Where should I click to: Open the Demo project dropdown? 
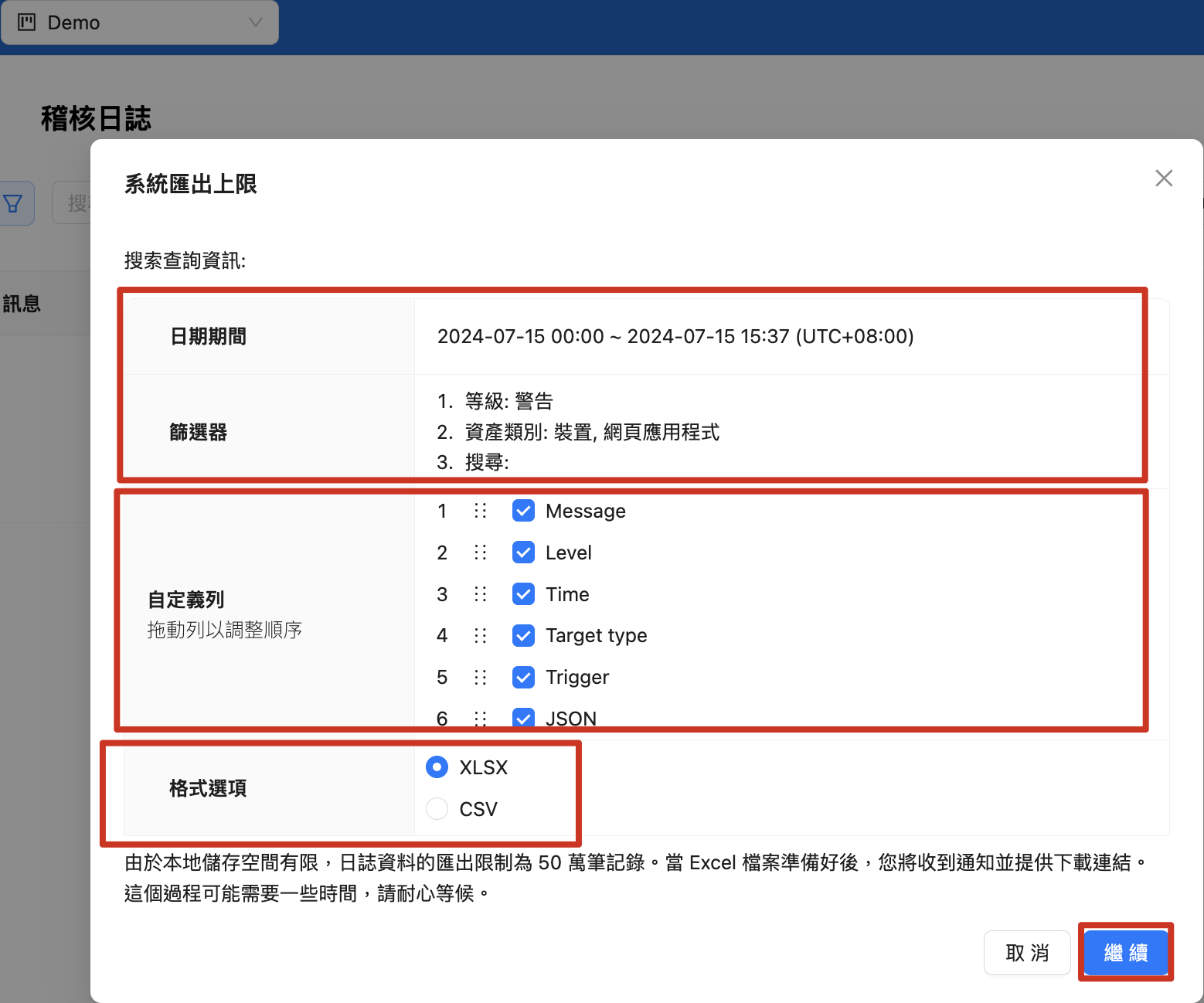(140, 22)
